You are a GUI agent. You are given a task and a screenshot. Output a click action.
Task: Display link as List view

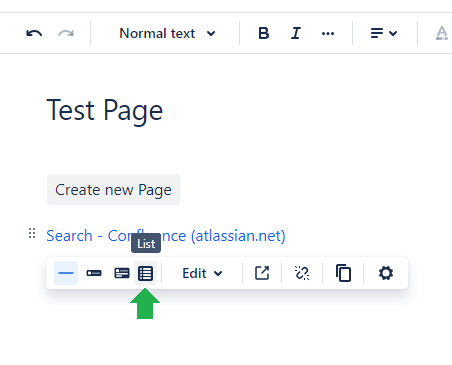145,273
